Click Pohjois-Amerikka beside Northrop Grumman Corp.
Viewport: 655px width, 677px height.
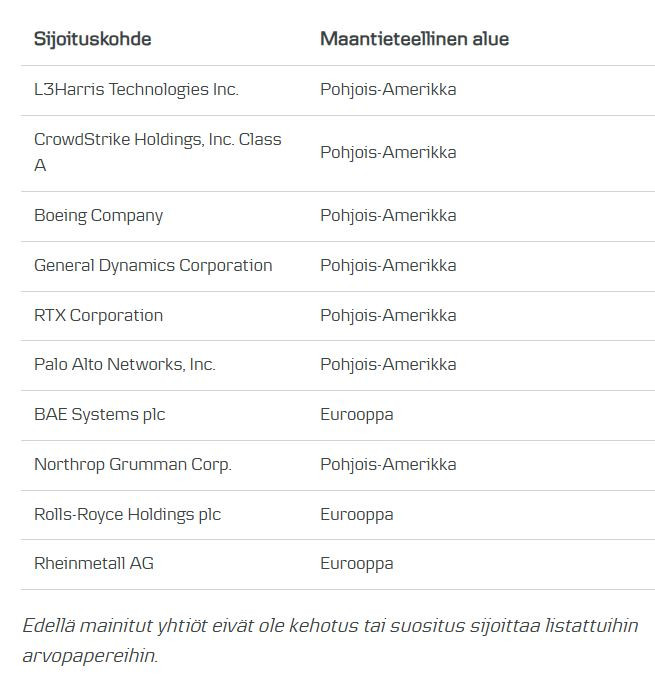[388, 464]
